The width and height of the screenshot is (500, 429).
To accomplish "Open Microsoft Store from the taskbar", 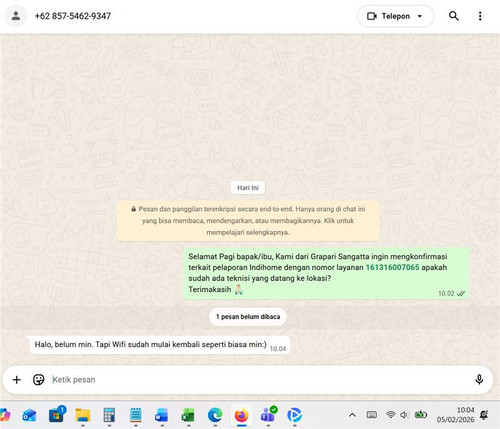I will pyautogui.click(x=56, y=415).
